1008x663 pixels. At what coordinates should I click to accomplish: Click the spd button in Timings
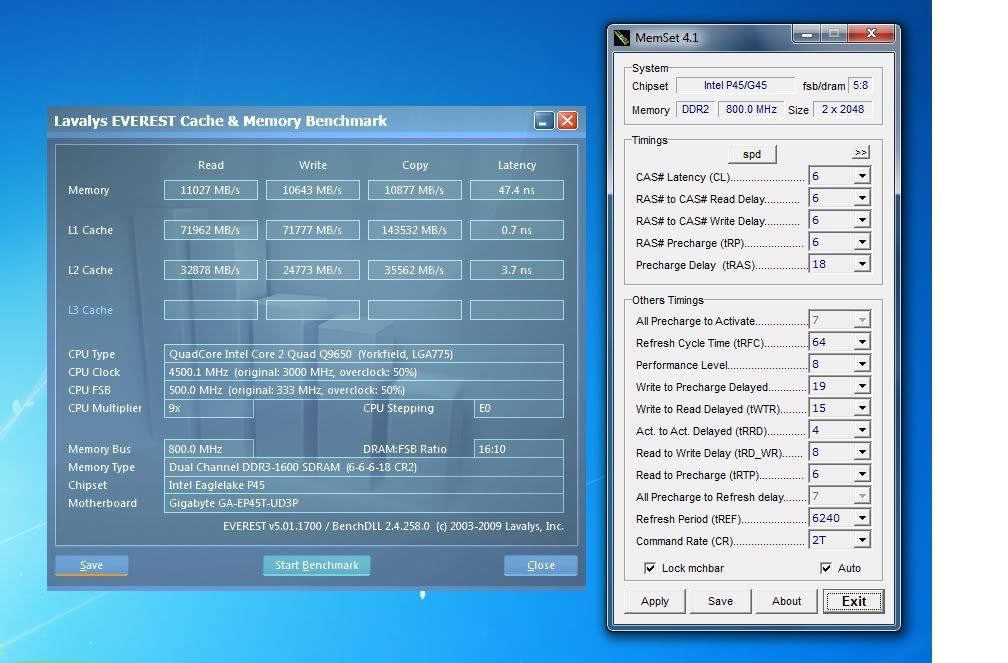[x=752, y=154]
